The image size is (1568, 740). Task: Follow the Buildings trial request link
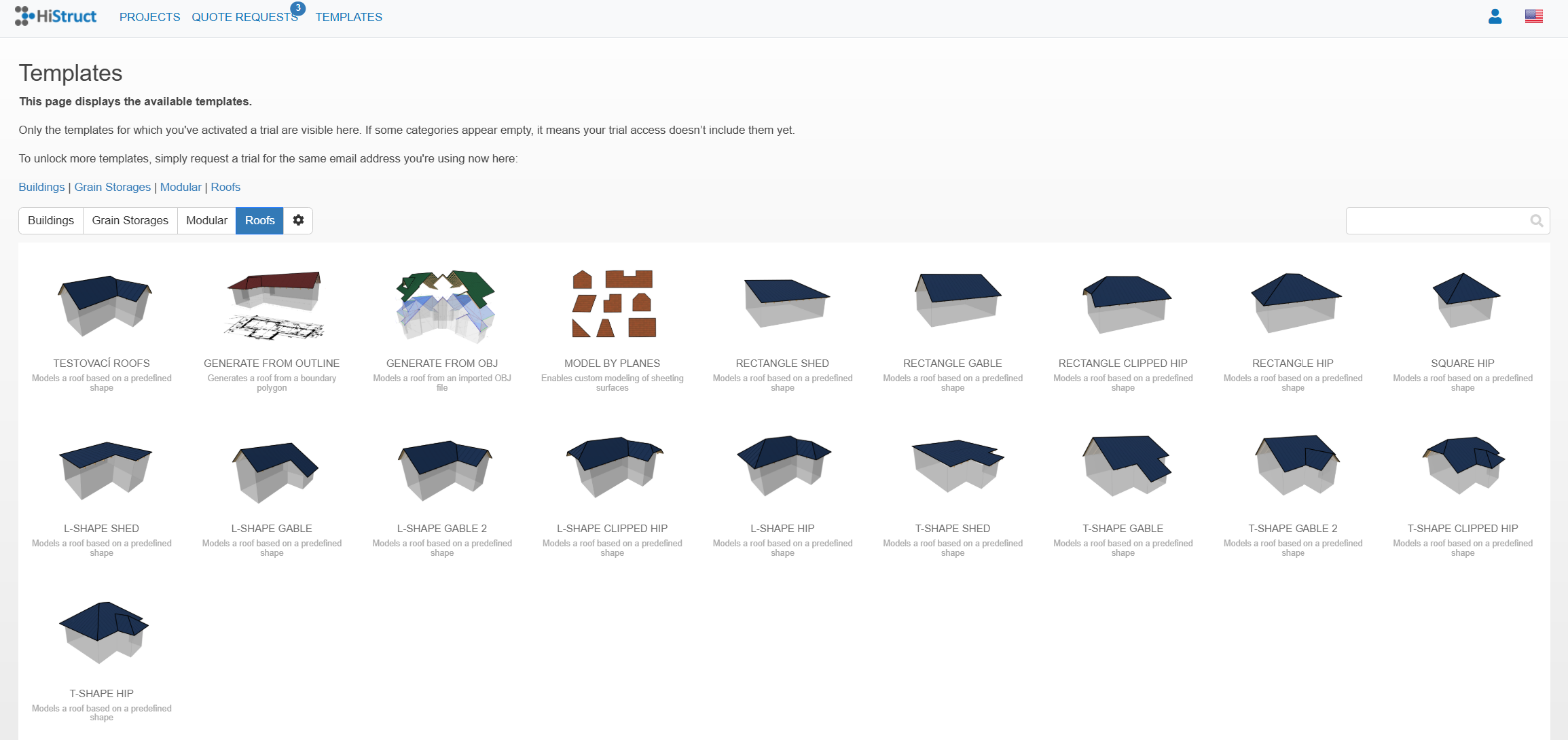[41, 187]
